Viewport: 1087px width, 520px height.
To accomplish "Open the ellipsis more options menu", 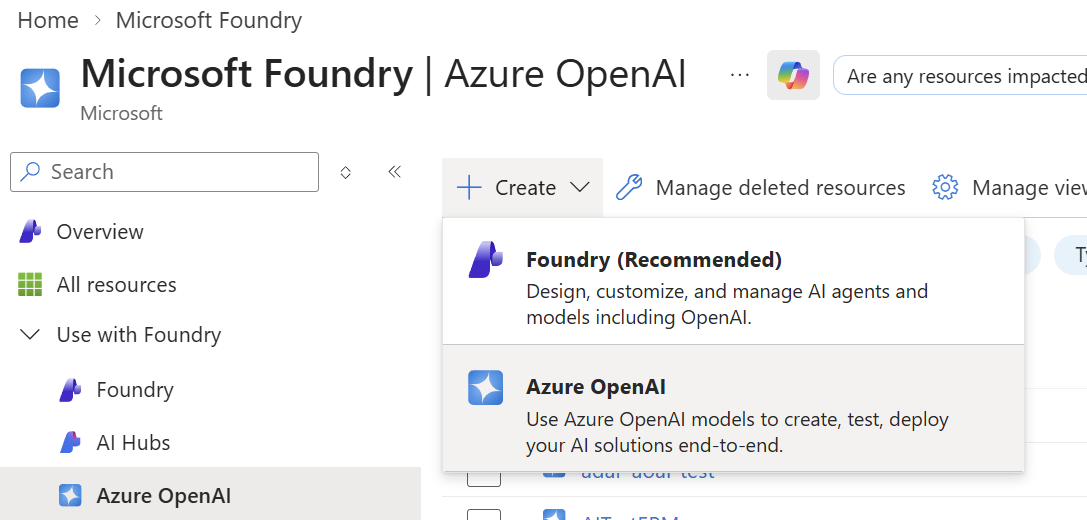I will tap(740, 74).
